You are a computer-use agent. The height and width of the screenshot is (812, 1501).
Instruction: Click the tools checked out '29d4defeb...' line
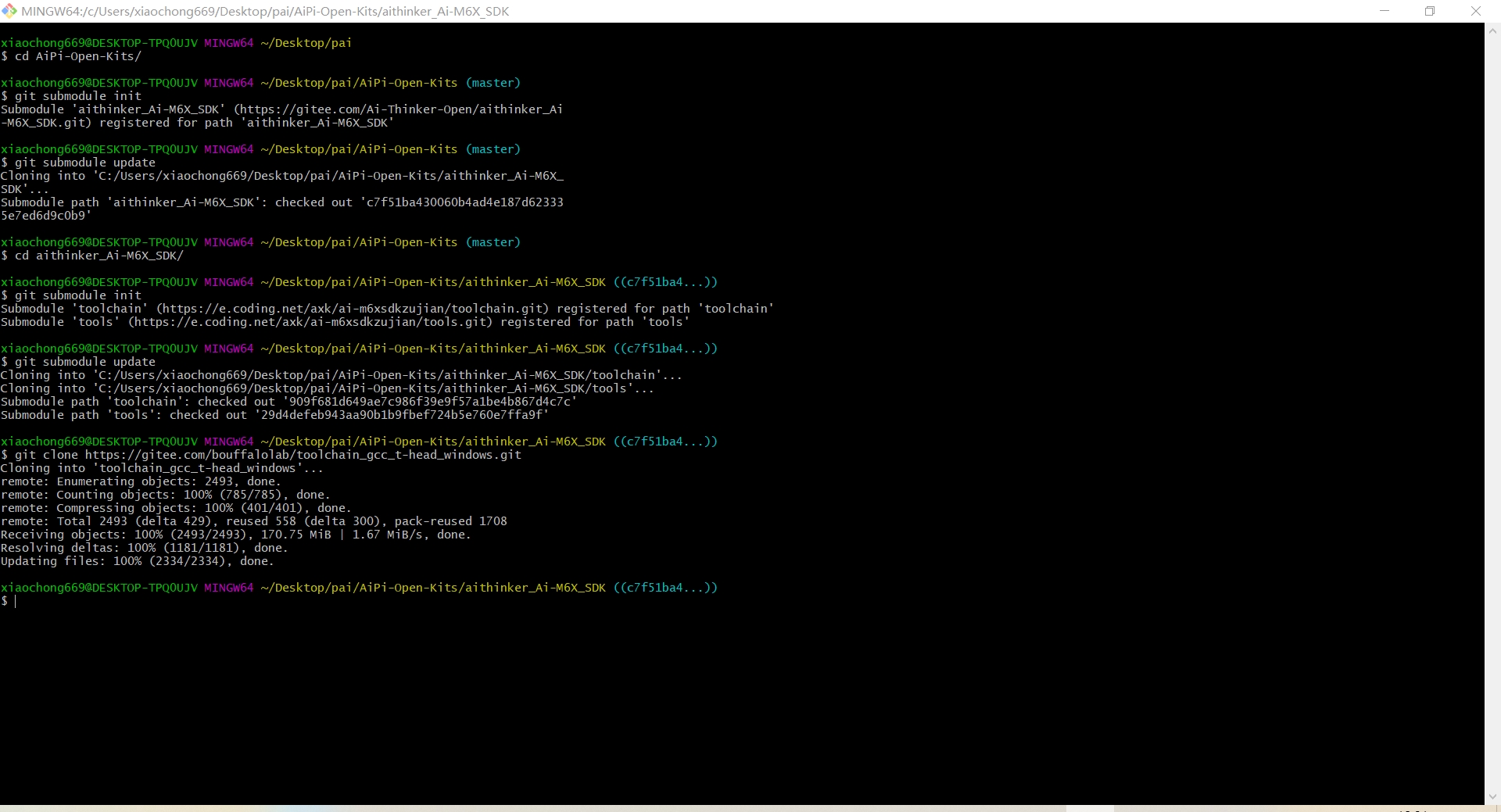(275, 415)
